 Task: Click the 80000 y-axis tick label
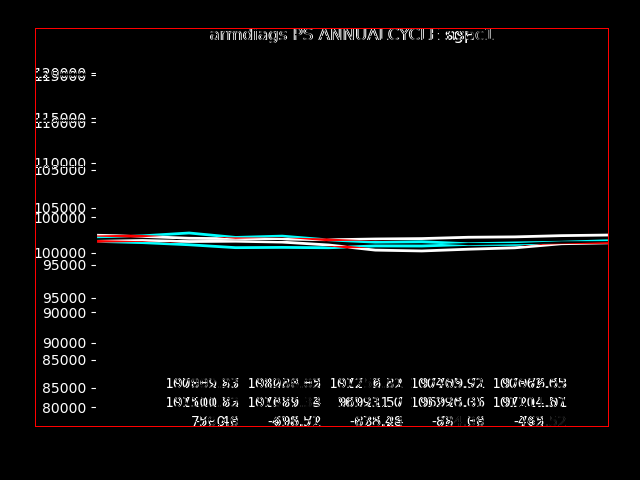(64, 408)
